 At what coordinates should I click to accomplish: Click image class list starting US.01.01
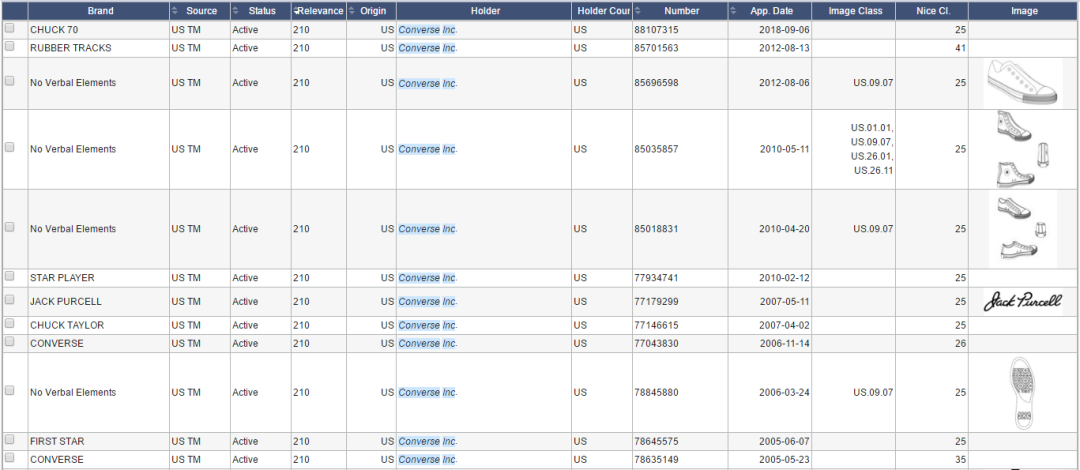(x=872, y=149)
